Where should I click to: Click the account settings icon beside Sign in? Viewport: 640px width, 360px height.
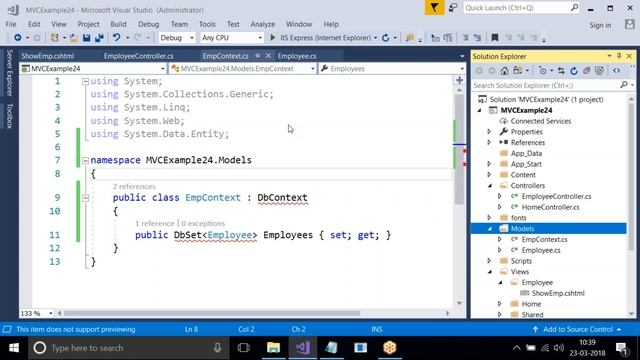point(630,24)
